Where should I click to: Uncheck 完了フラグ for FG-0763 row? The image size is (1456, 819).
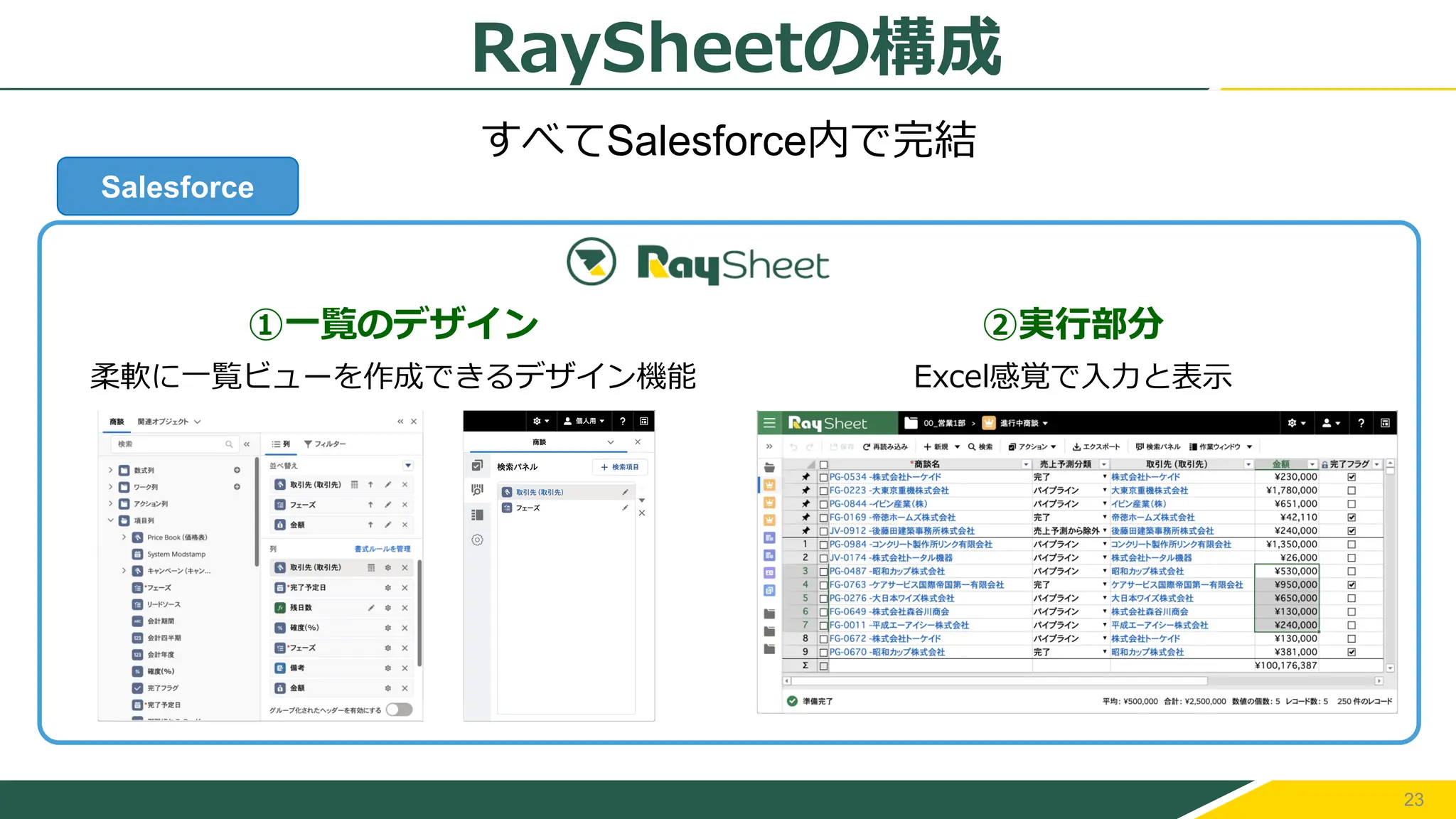pyautogui.click(x=1351, y=584)
